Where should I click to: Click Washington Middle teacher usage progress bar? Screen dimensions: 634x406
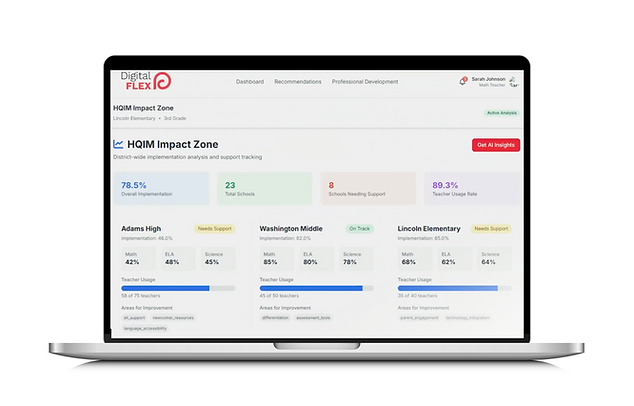pos(317,288)
